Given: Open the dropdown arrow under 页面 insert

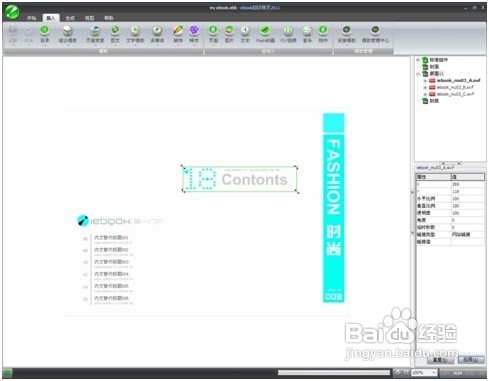Looking at the screenshot, I should pos(213,45).
